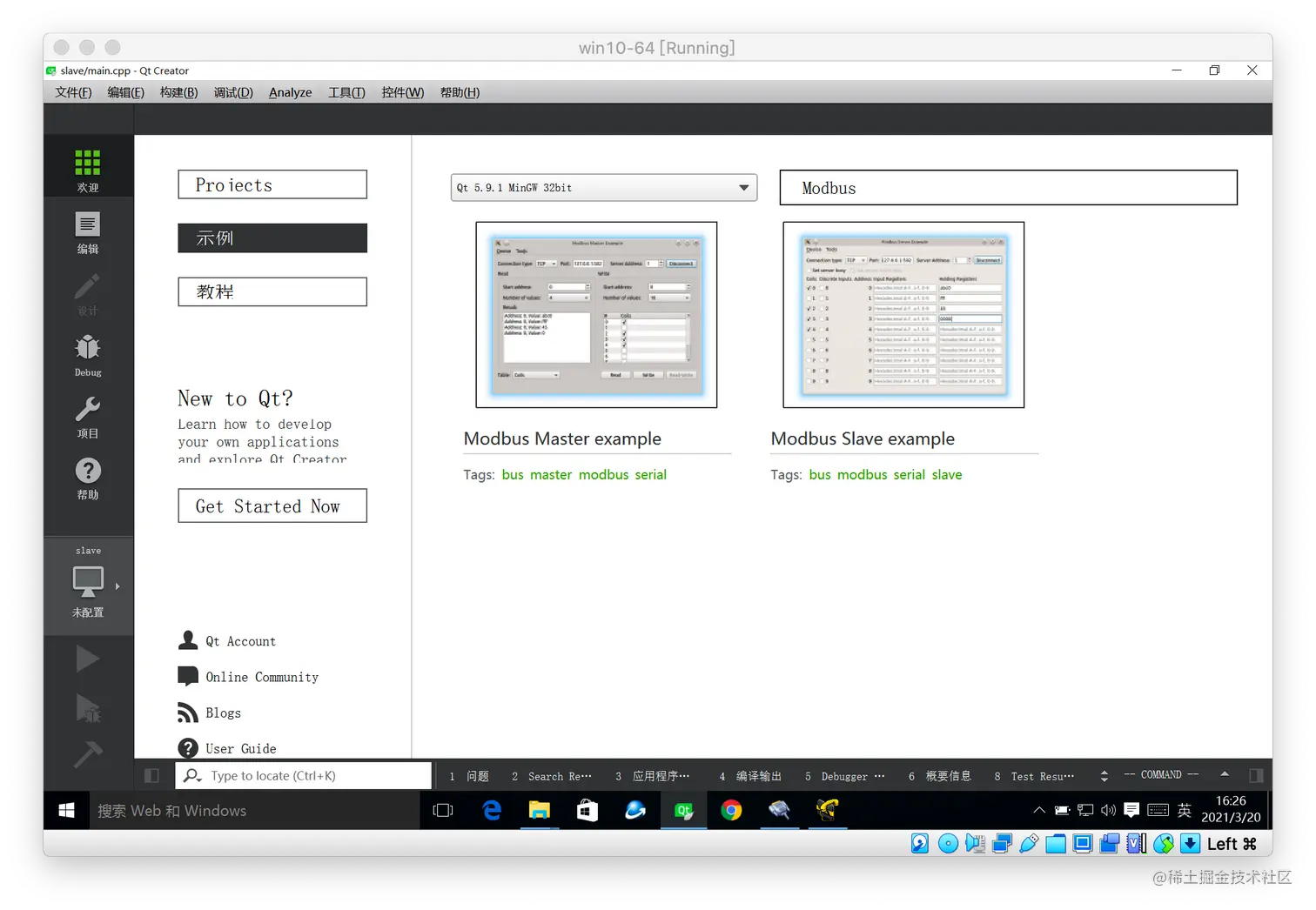Click the locator magnifier icon
The width and height of the screenshot is (1316, 910).
(192, 775)
